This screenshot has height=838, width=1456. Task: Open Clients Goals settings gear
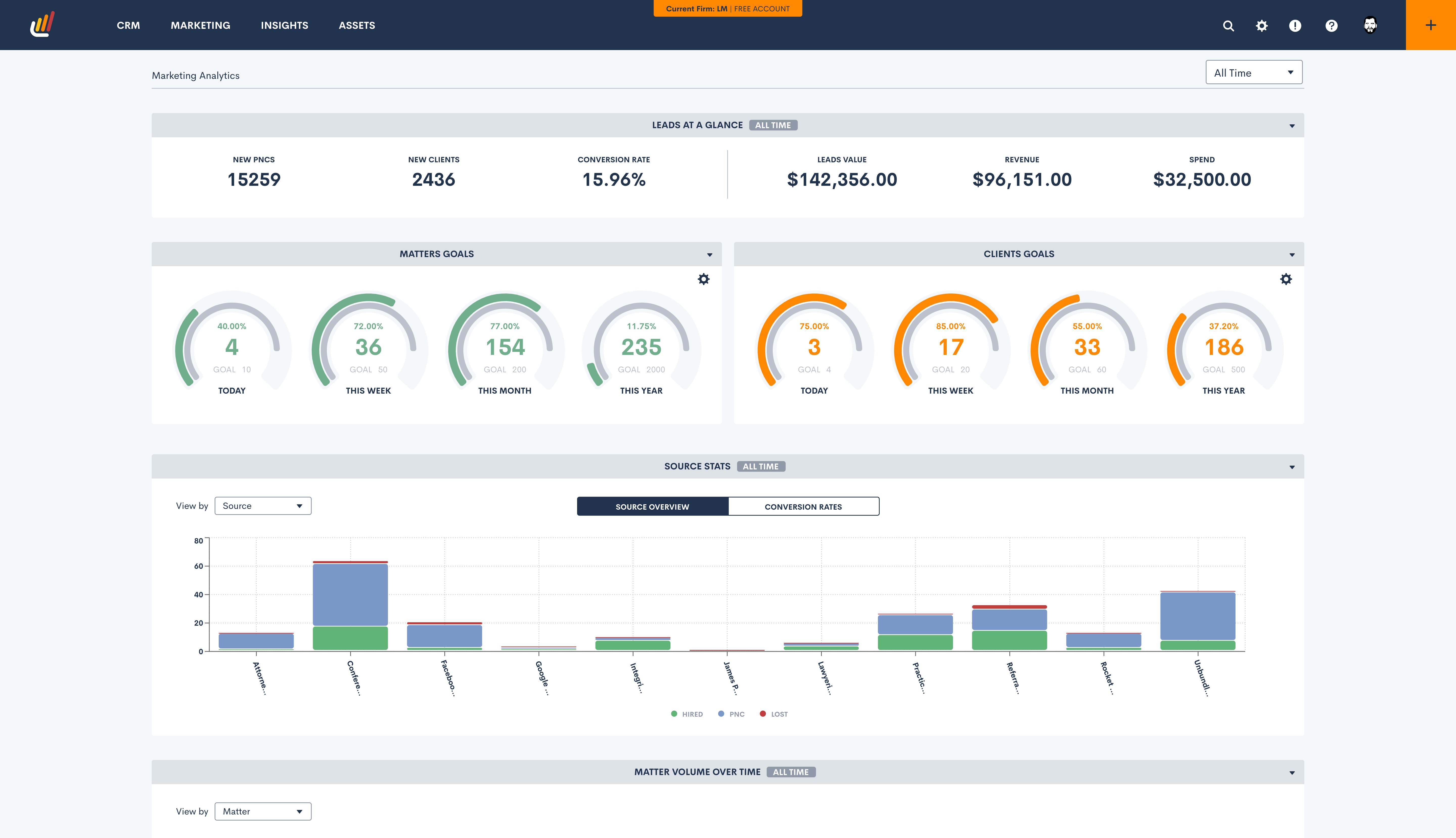coord(1286,279)
